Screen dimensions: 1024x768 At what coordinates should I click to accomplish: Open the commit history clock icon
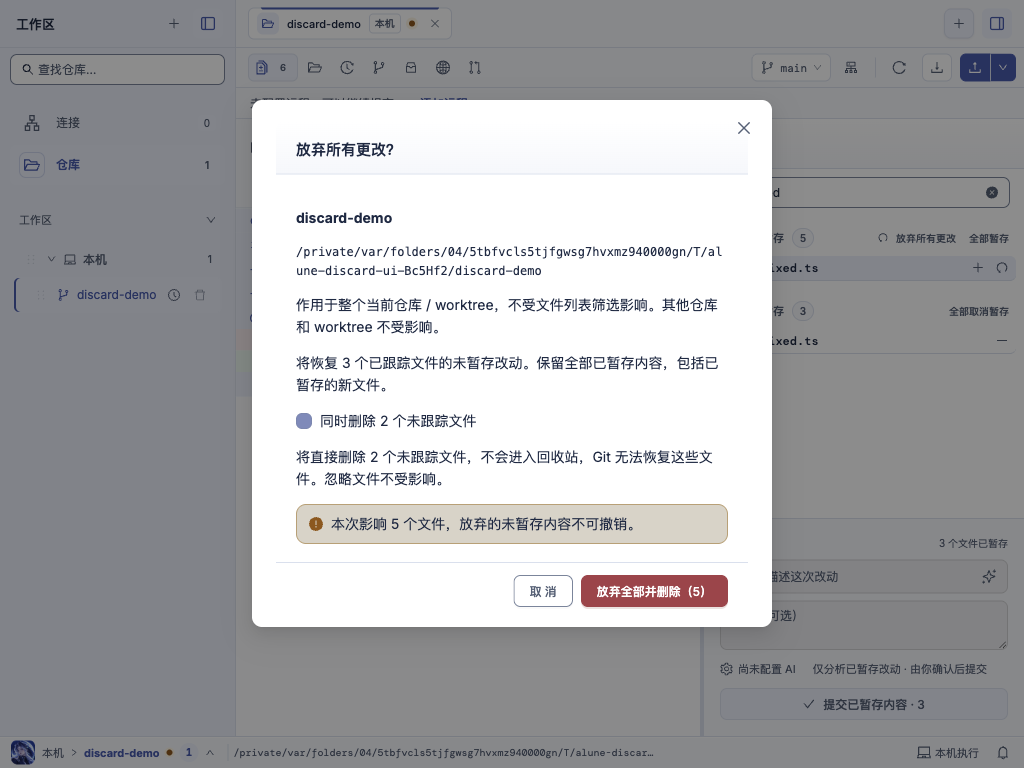(347, 67)
